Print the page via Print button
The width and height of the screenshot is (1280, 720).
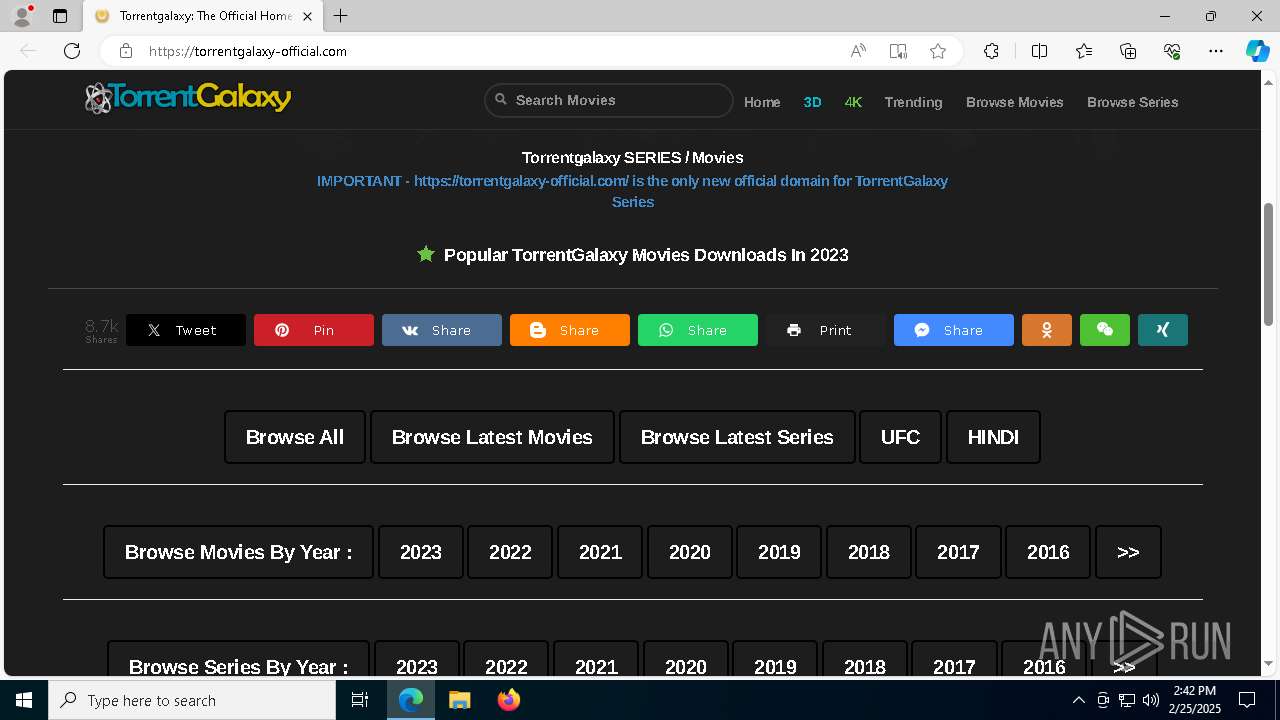point(826,330)
